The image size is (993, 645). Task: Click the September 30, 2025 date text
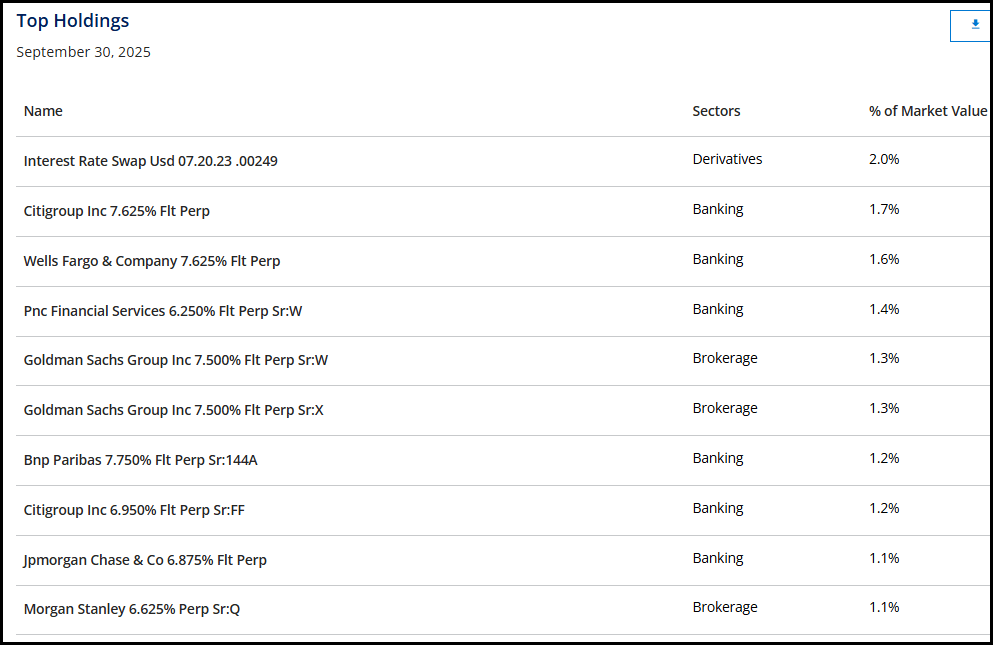[x=83, y=52]
